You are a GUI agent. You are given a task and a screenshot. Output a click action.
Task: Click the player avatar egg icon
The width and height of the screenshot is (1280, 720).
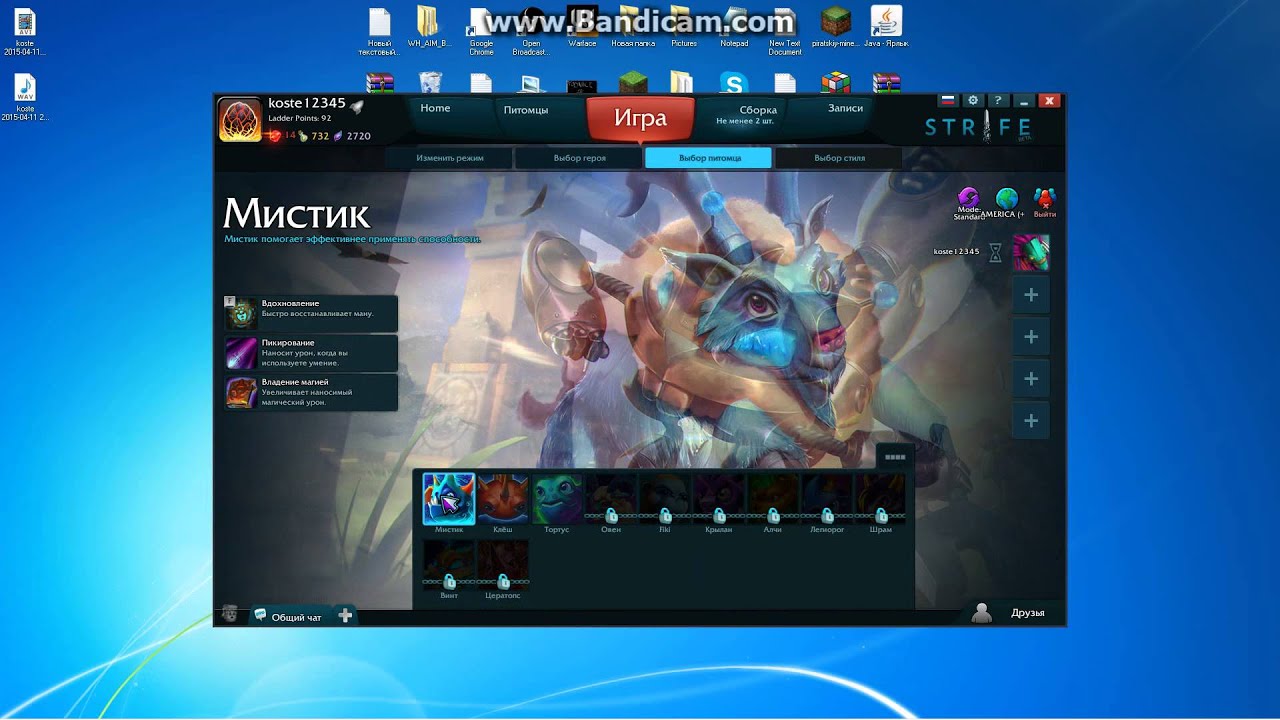coord(240,120)
